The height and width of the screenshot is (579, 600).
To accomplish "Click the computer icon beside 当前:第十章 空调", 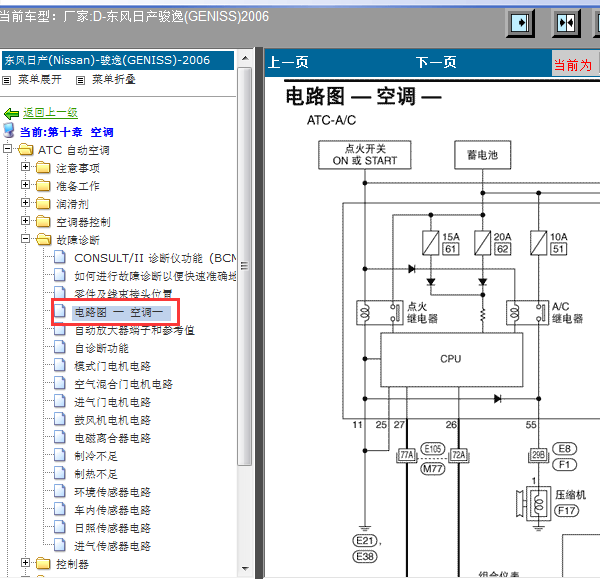I will tap(8, 130).
